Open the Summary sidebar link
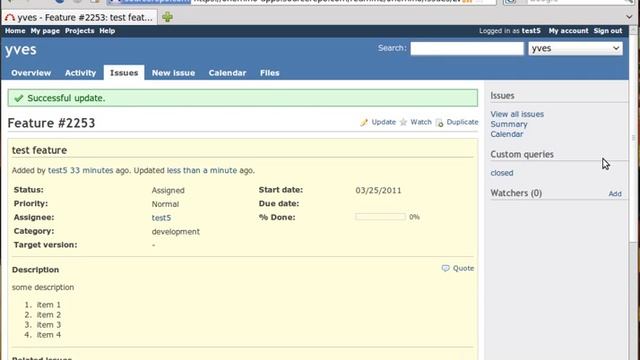The height and width of the screenshot is (360, 640). pos(509,124)
